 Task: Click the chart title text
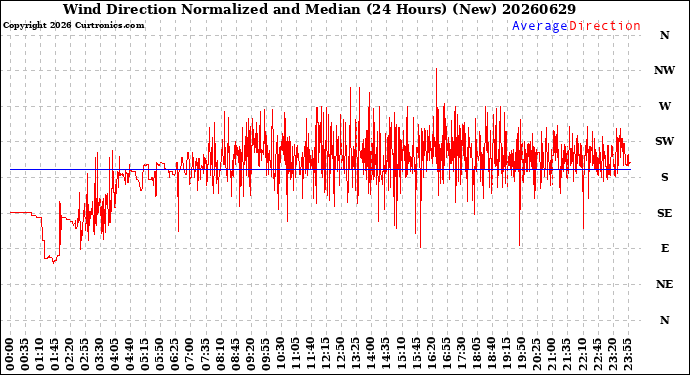(x=319, y=9)
